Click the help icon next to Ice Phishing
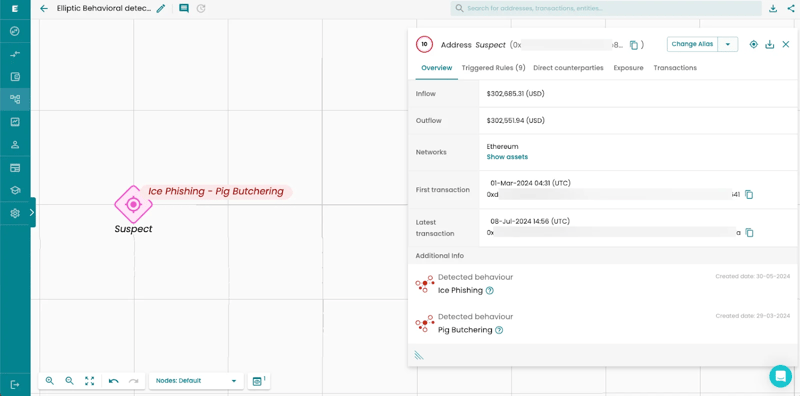The image size is (800, 396). pos(490,290)
